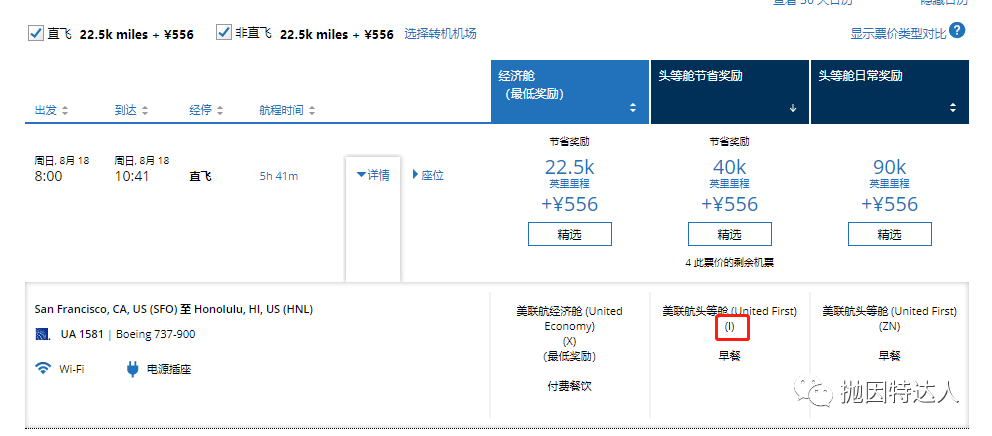This screenshot has height=436, width=992.
Task: Sort by 出发 departure column
Action: pyautogui.click(x=52, y=110)
